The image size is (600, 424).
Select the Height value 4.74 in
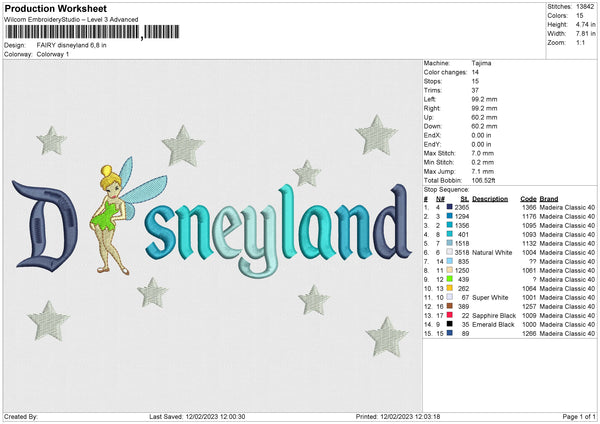(585, 24)
